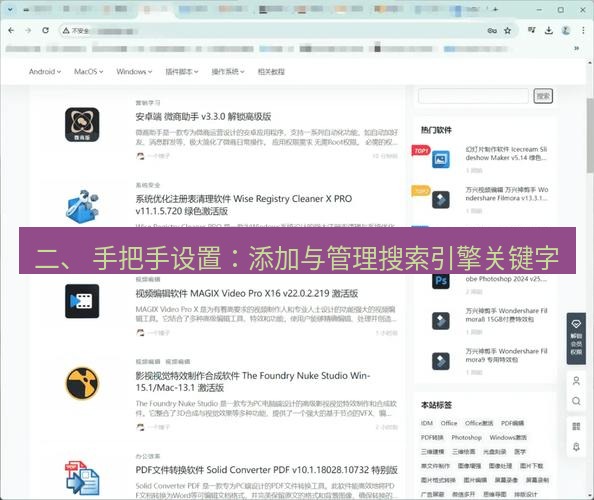Open the MAGIX Video Pro X16 article

[x=247, y=294]
